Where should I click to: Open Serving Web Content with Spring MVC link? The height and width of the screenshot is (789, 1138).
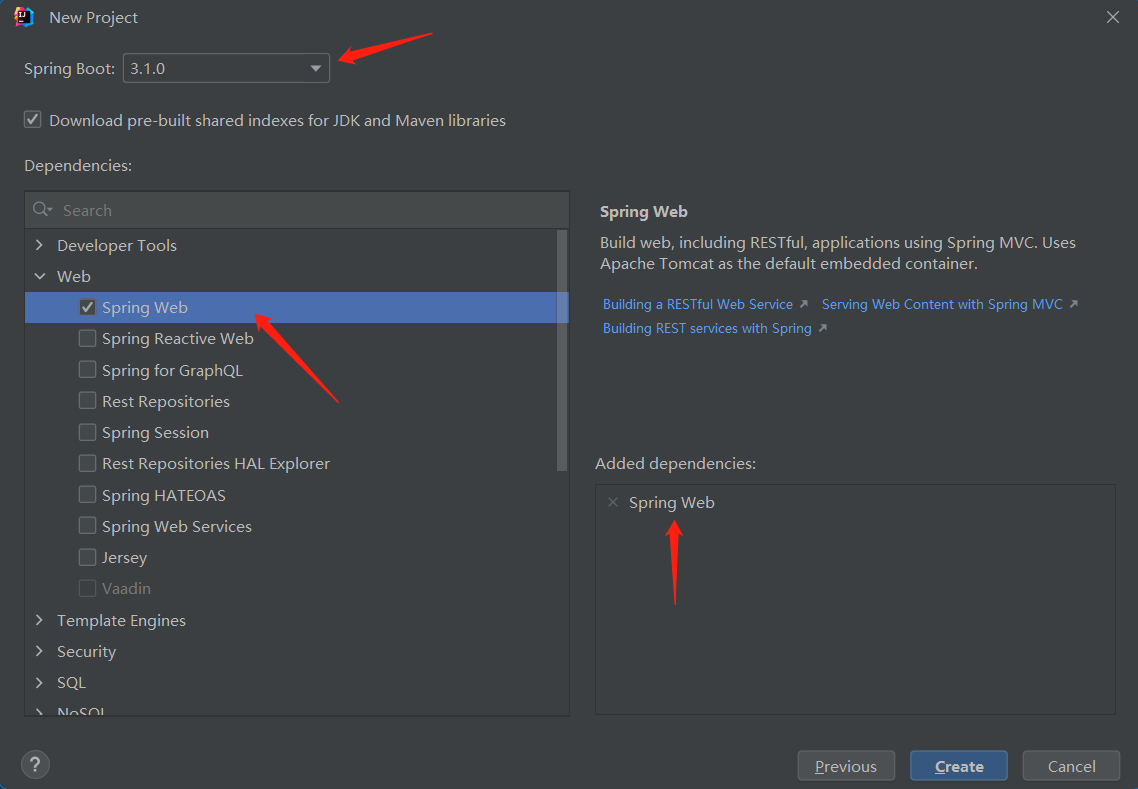pyautogui.click(x=942, y=304)
